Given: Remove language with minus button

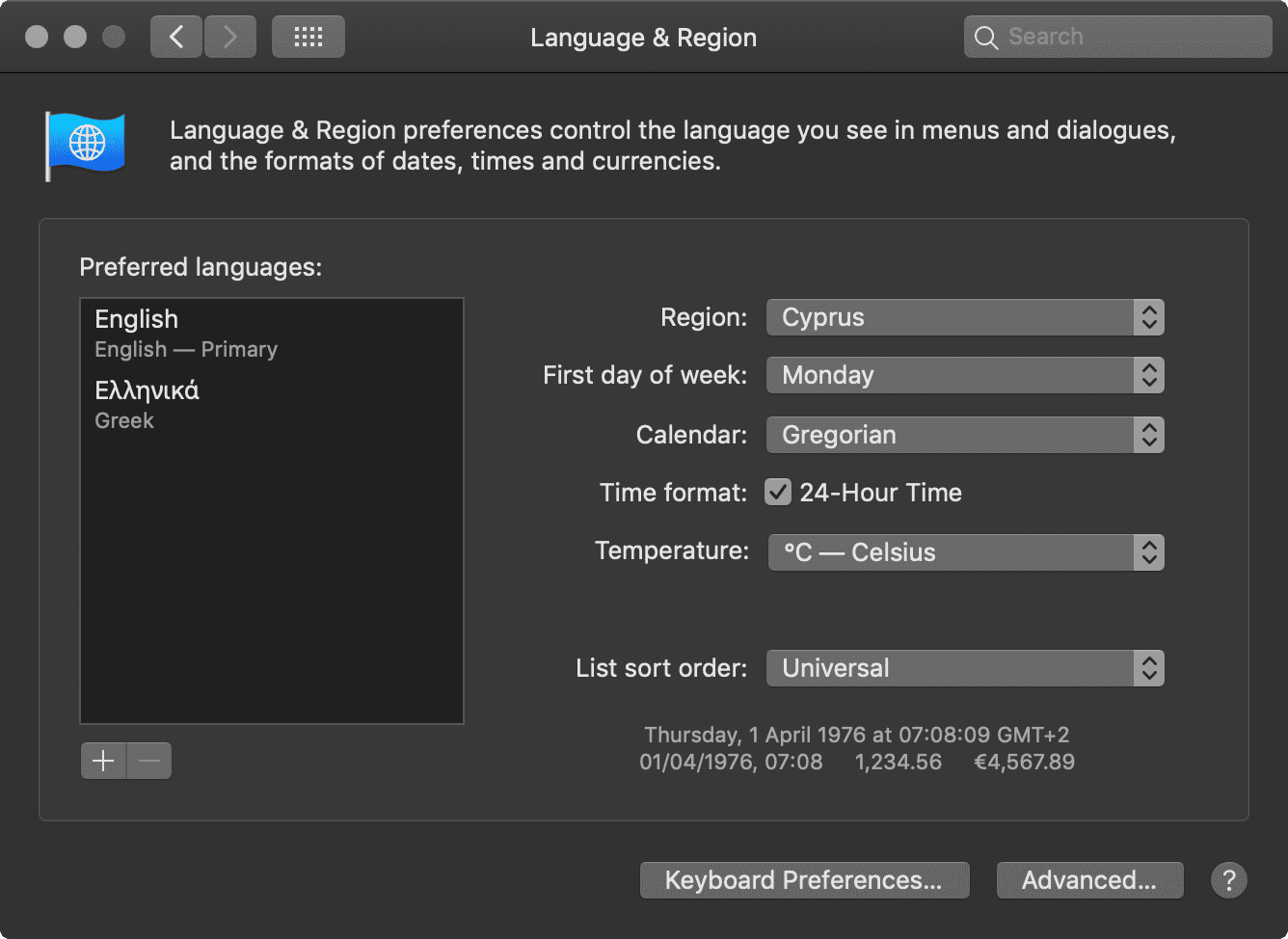Looking at the screenshot, I should click(x=149, y=761).
